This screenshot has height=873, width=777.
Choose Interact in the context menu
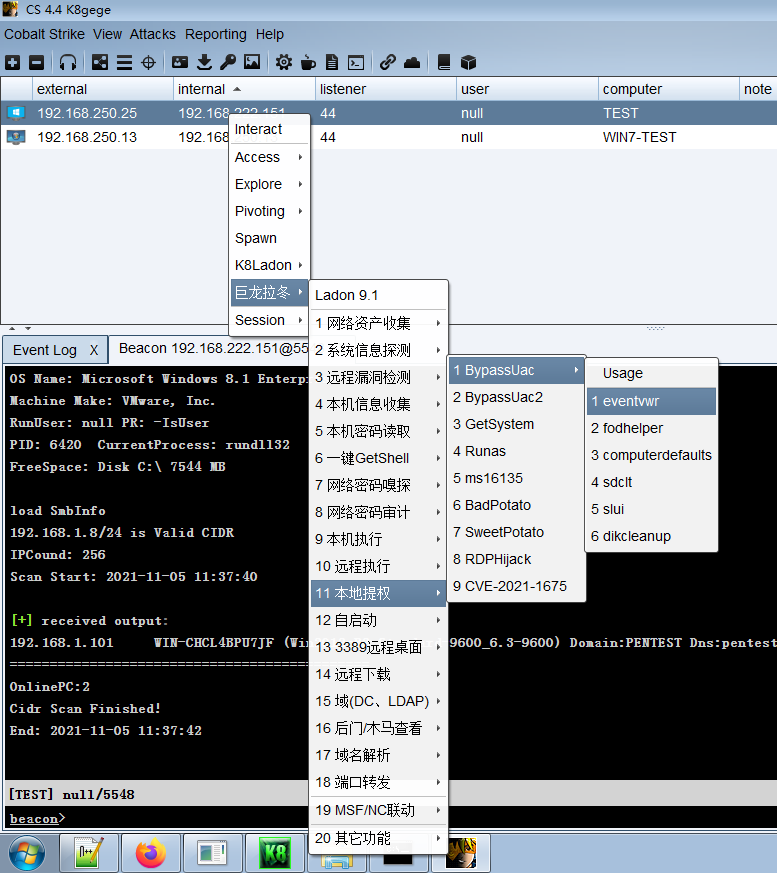(270, 129)
